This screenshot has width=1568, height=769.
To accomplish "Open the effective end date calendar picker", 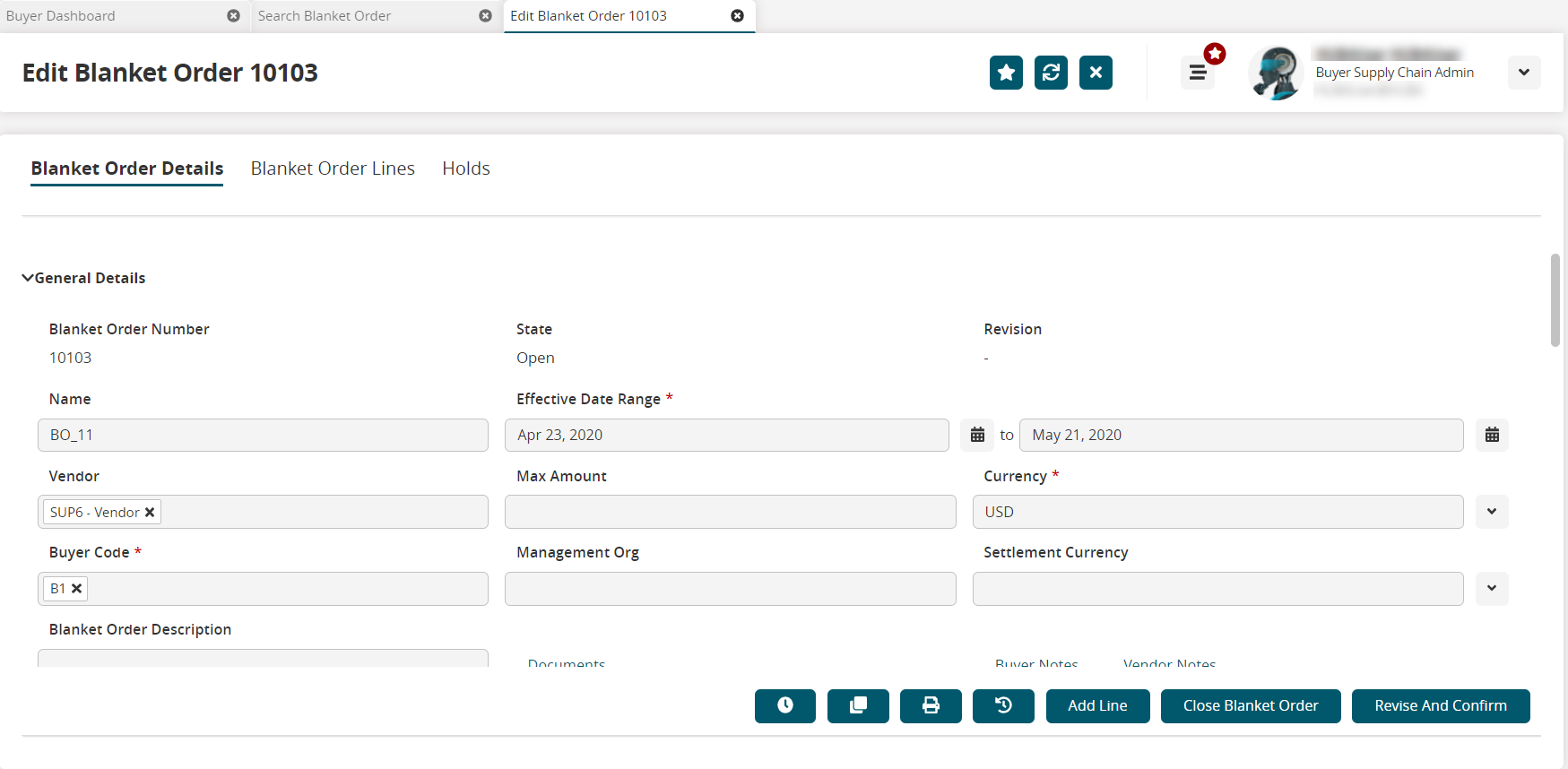I will 1492,435.
